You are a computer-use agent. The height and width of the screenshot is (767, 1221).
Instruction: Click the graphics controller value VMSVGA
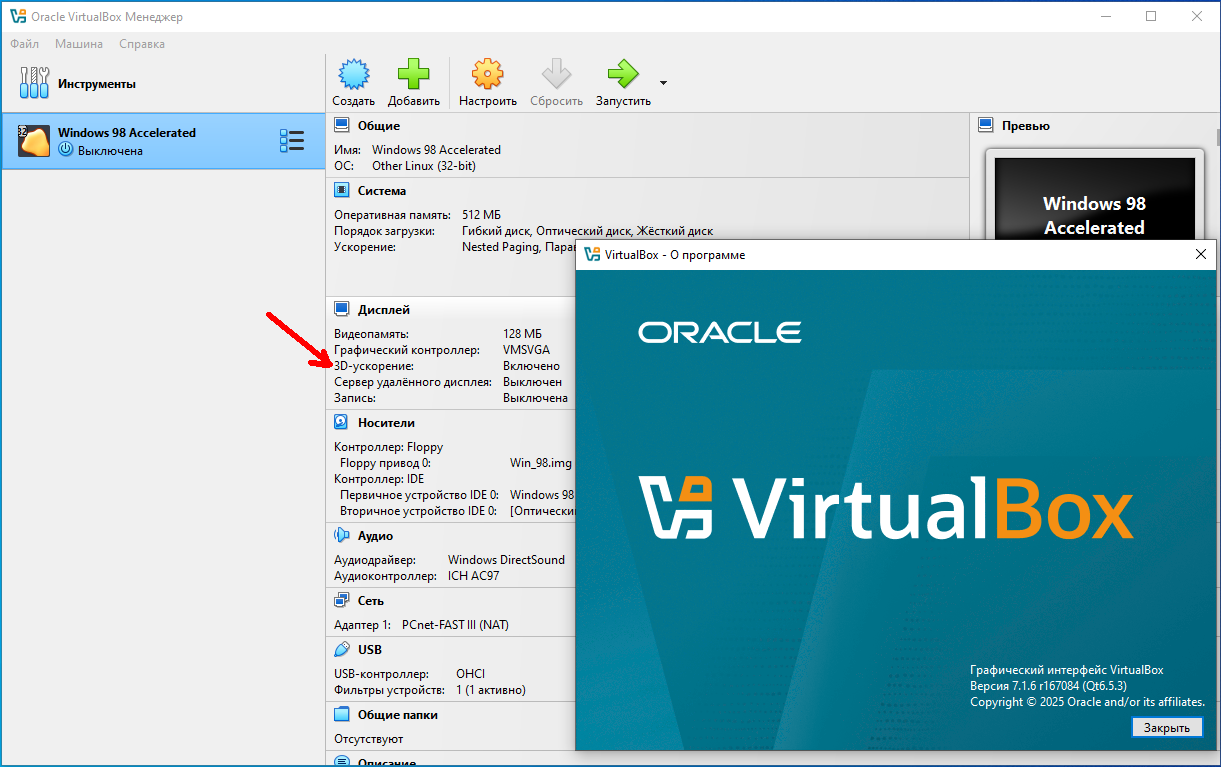526,350
